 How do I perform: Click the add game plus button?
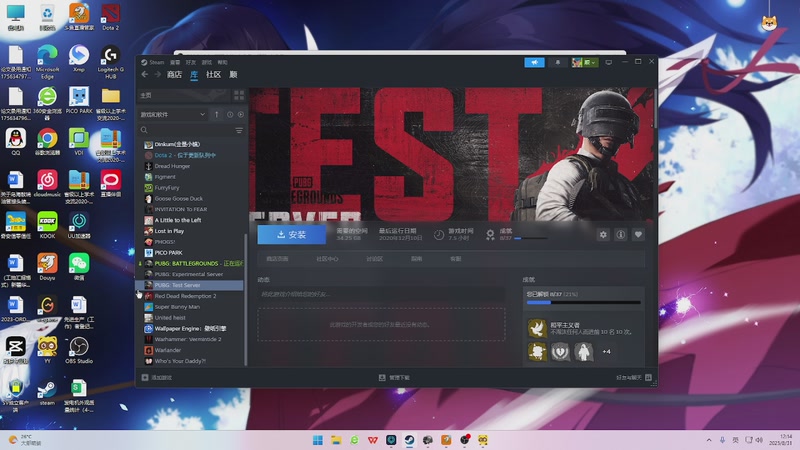156,378
